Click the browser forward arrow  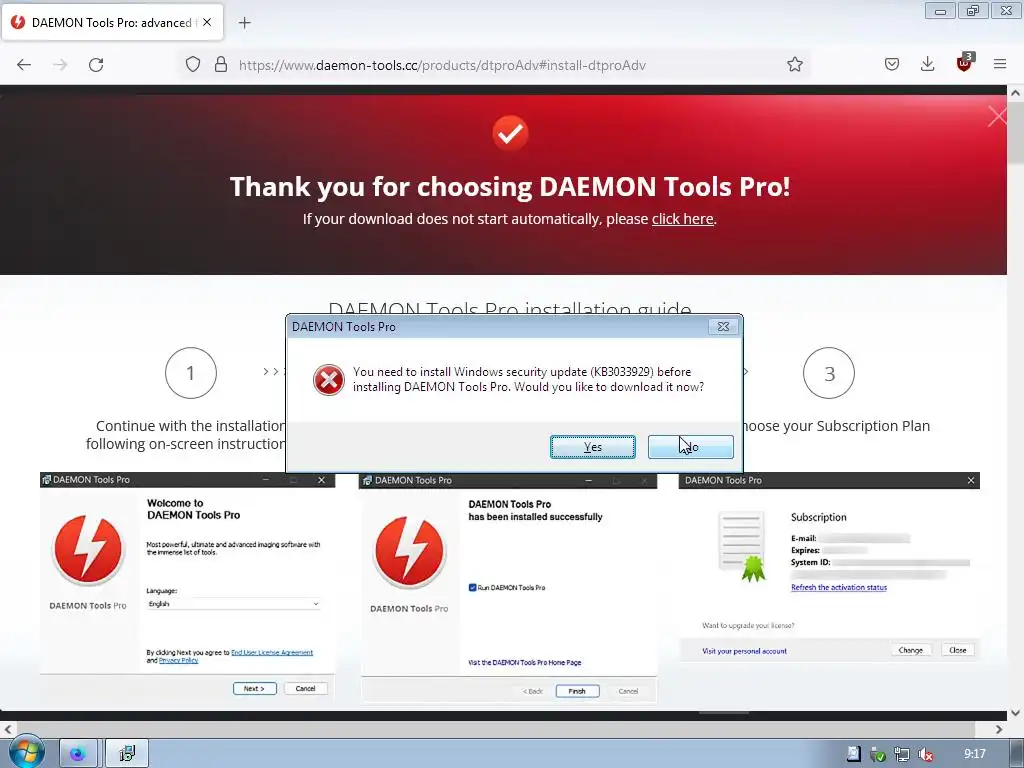(60, 65)
